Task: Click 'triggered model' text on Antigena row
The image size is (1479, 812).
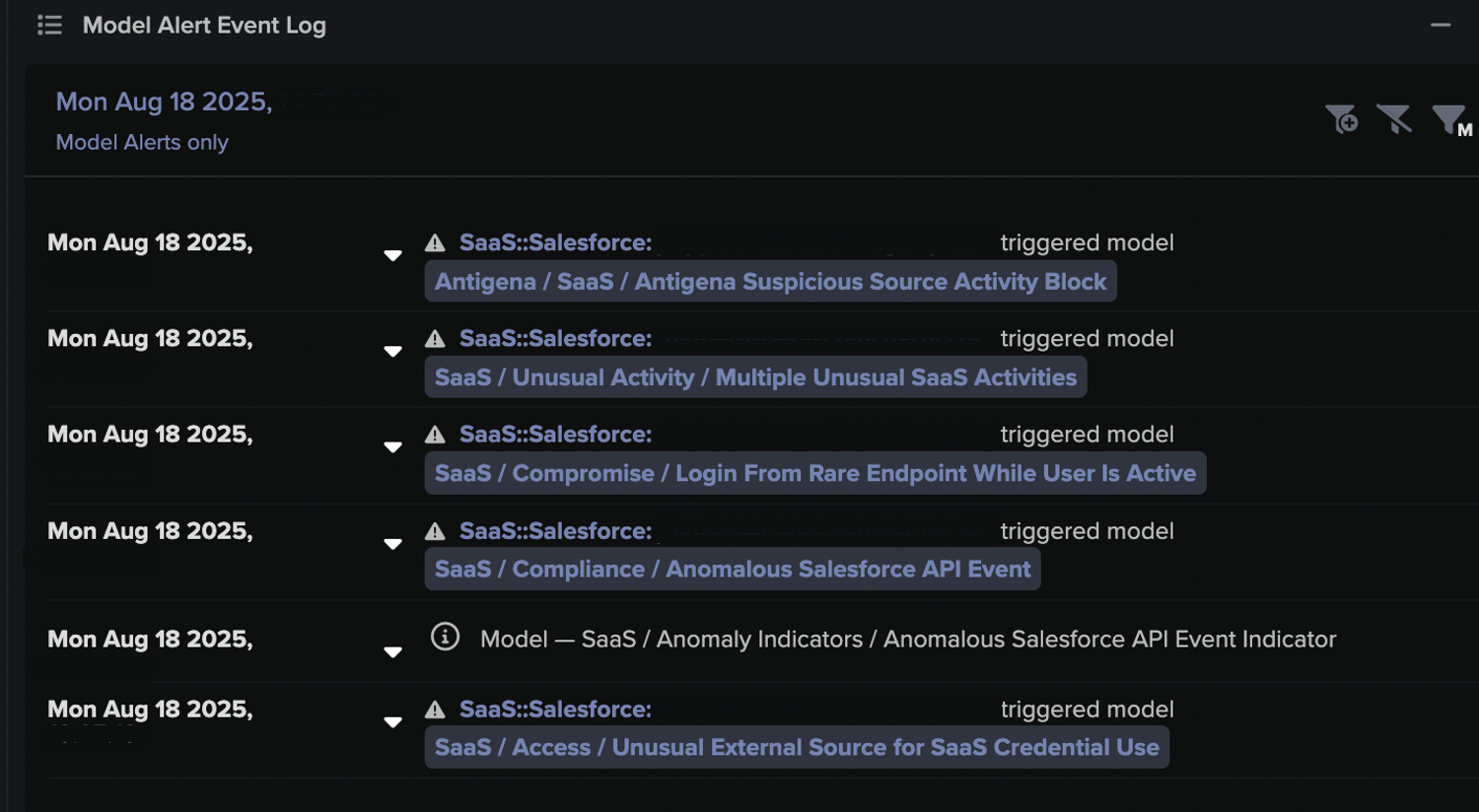Action: 1087,242
